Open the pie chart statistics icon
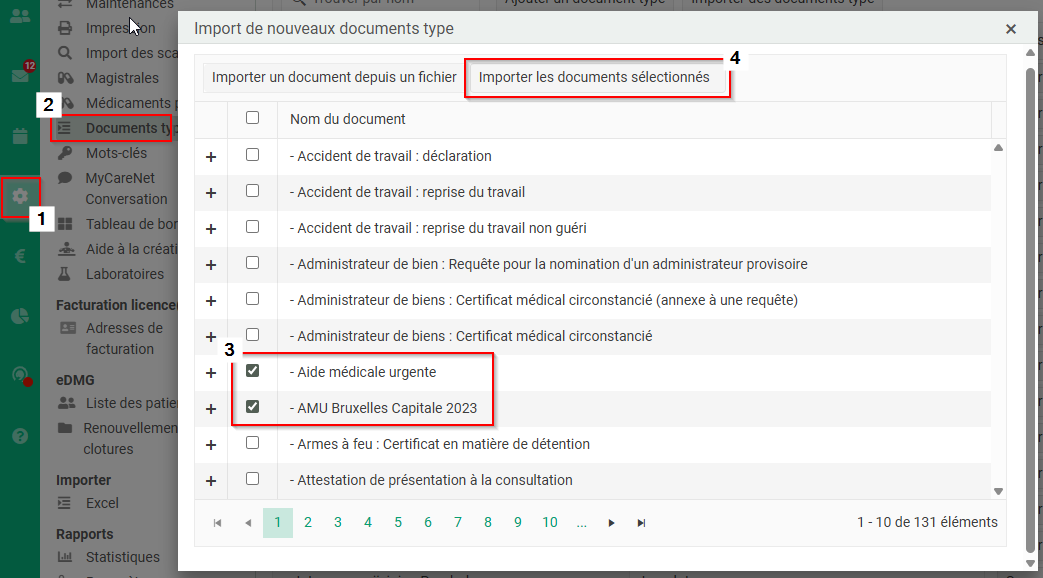1043x578 pixels. pyautogui.click(x=20, y=316)
